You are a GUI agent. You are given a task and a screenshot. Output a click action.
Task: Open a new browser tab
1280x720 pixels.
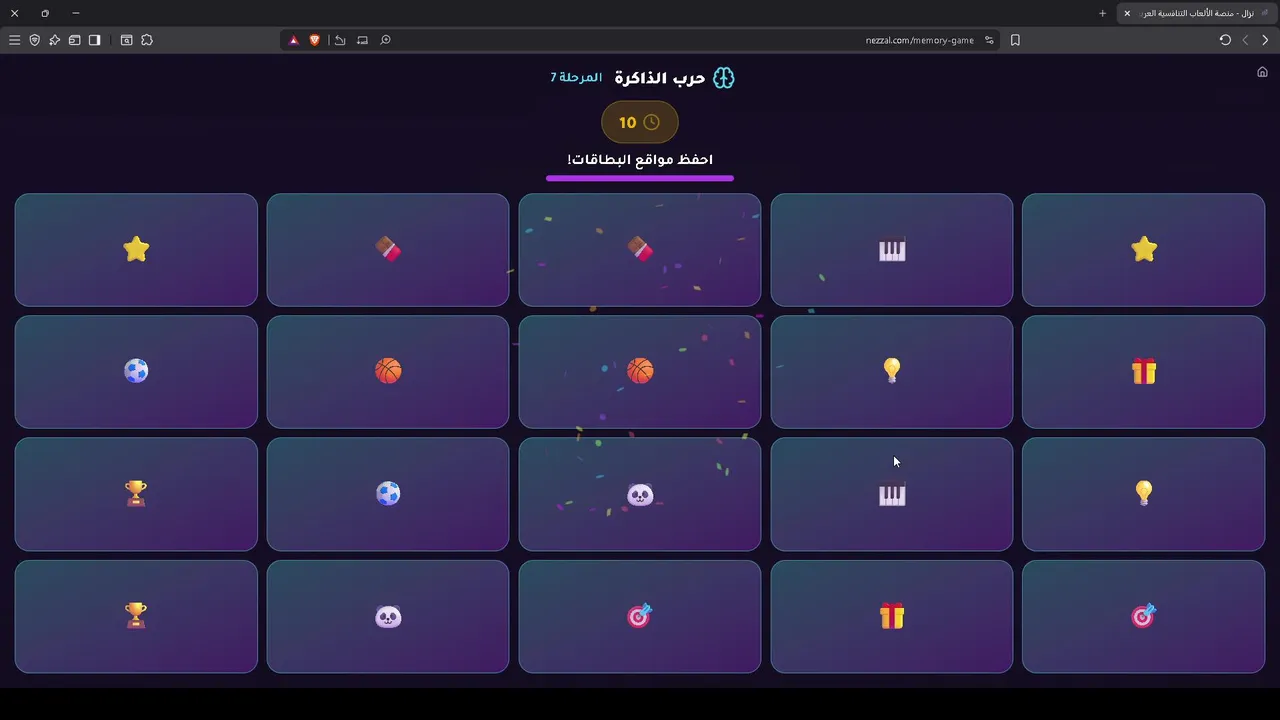coord(1103,13)
